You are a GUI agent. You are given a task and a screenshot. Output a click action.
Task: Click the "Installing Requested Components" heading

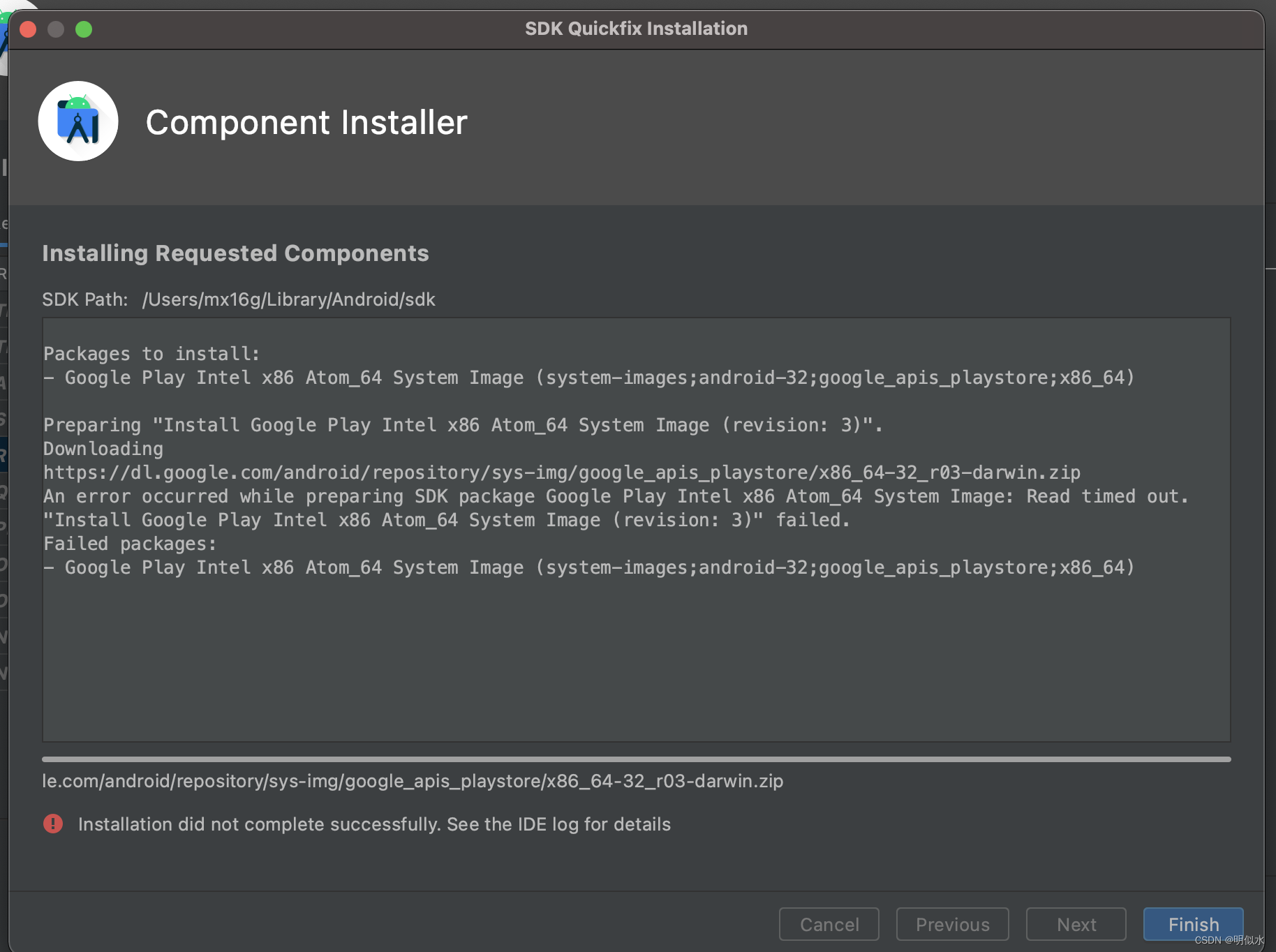click(235, 253)
